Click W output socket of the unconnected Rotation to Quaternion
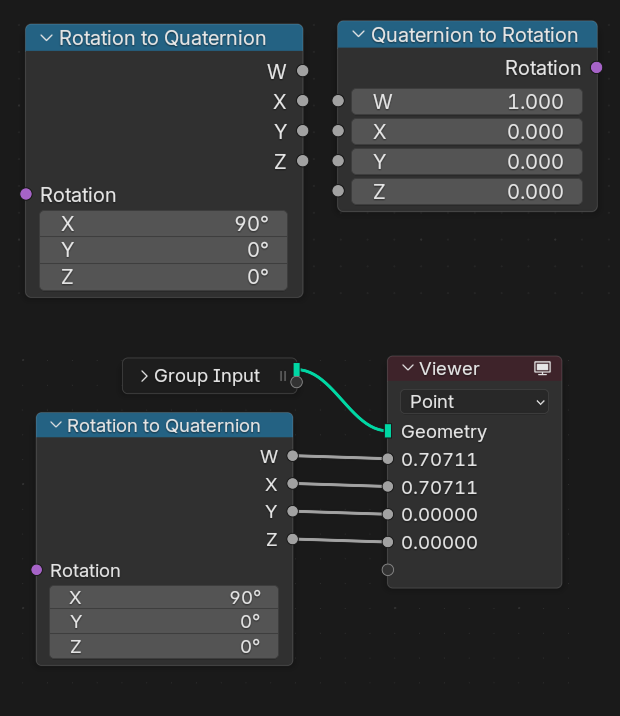 302,71
